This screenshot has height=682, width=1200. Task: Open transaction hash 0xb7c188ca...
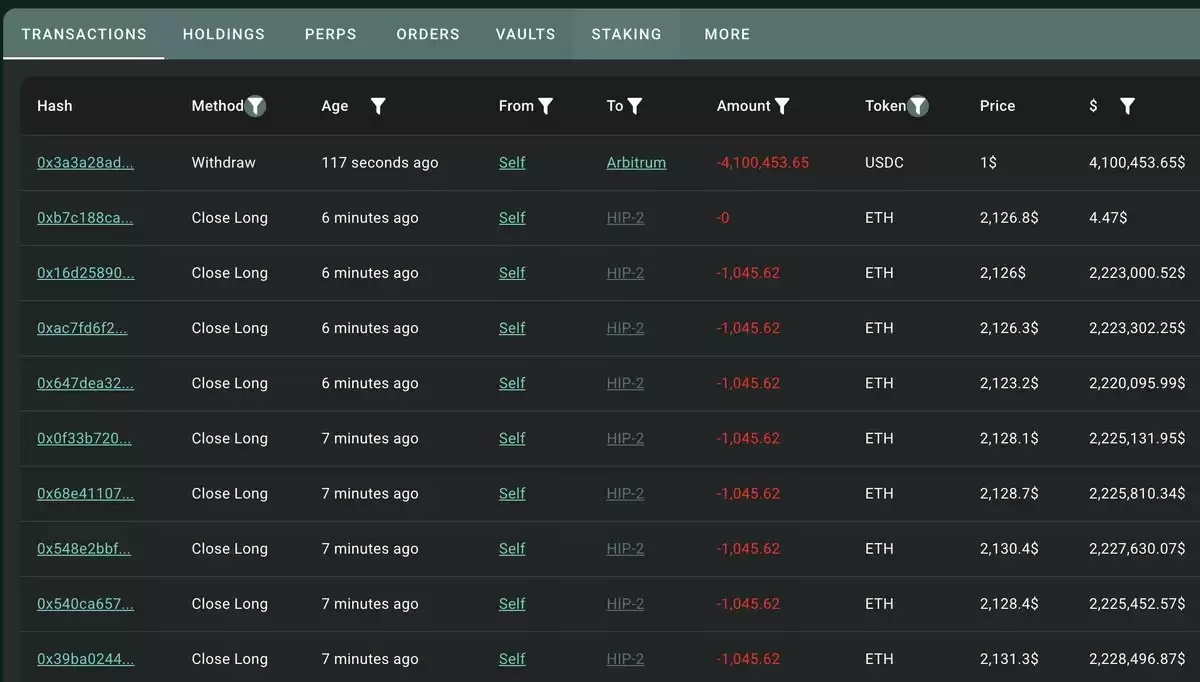[85, 218]
